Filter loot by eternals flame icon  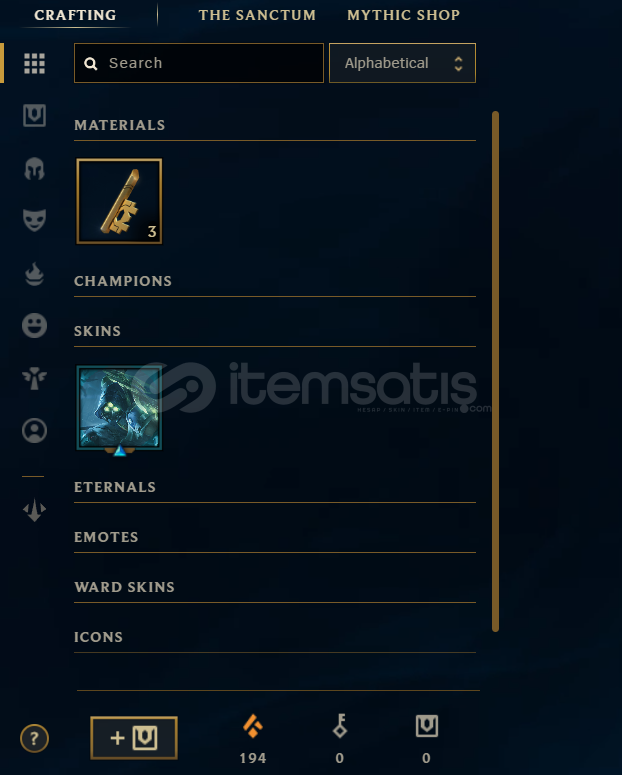35,274
